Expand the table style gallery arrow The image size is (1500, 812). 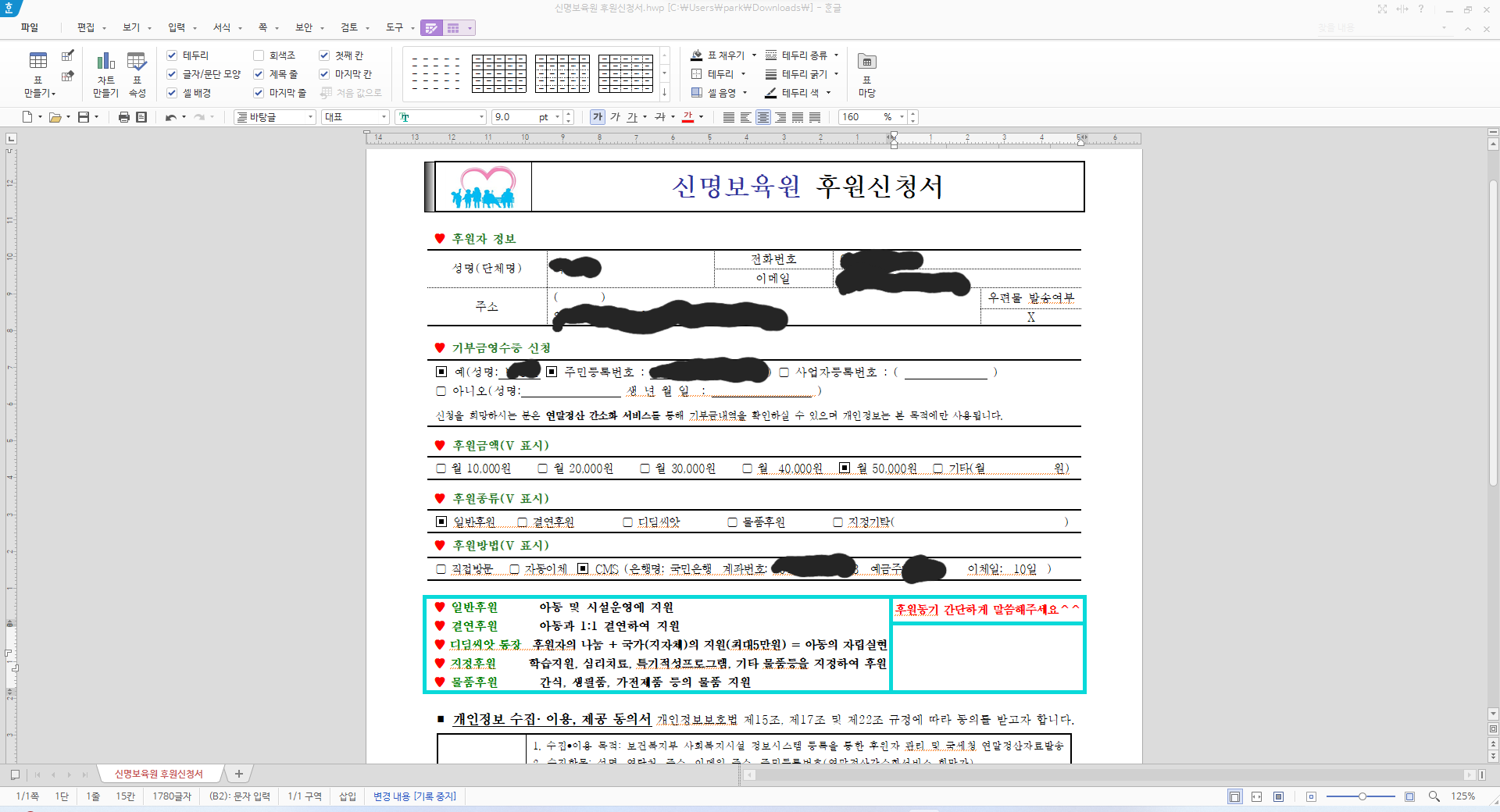coord(665,93)
